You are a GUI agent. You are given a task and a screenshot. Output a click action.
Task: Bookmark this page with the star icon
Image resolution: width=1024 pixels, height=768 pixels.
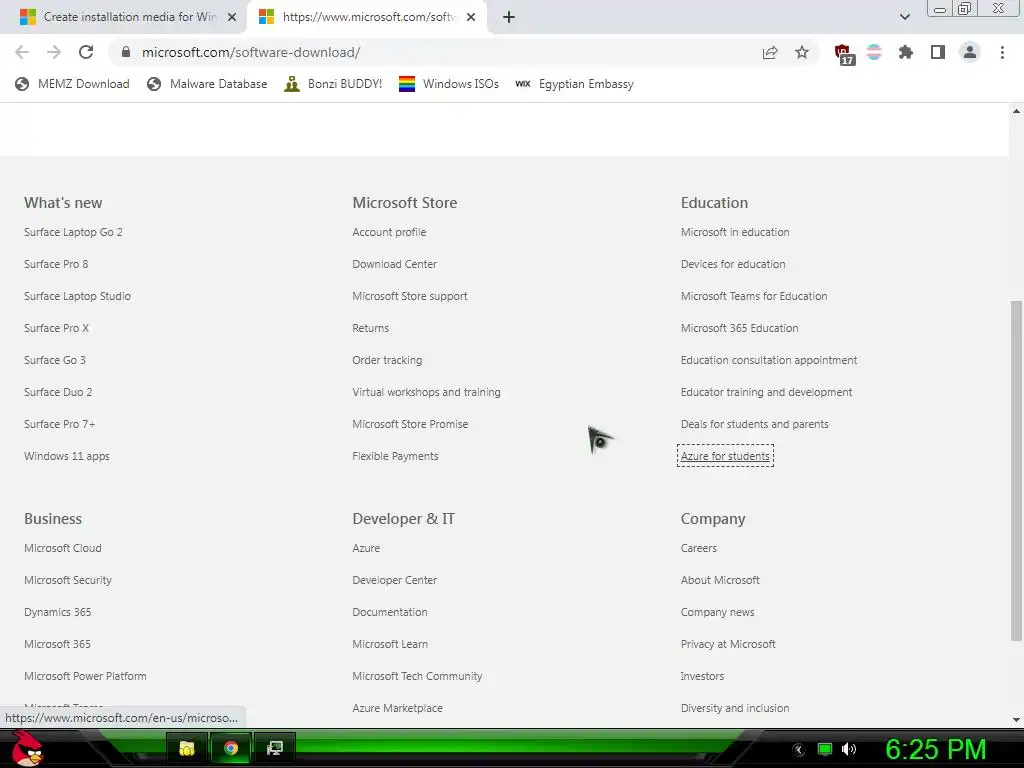click(802, 52)
